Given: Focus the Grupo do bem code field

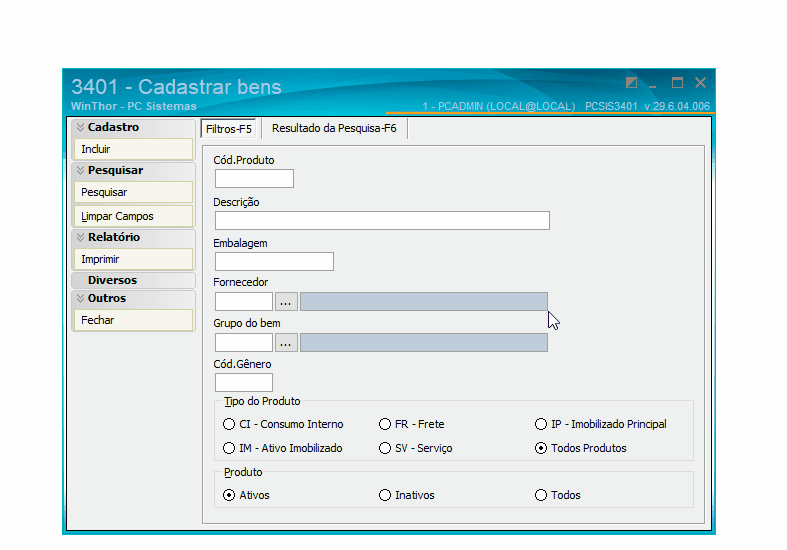Looking at the screenshot, I should tap(244, 343).
